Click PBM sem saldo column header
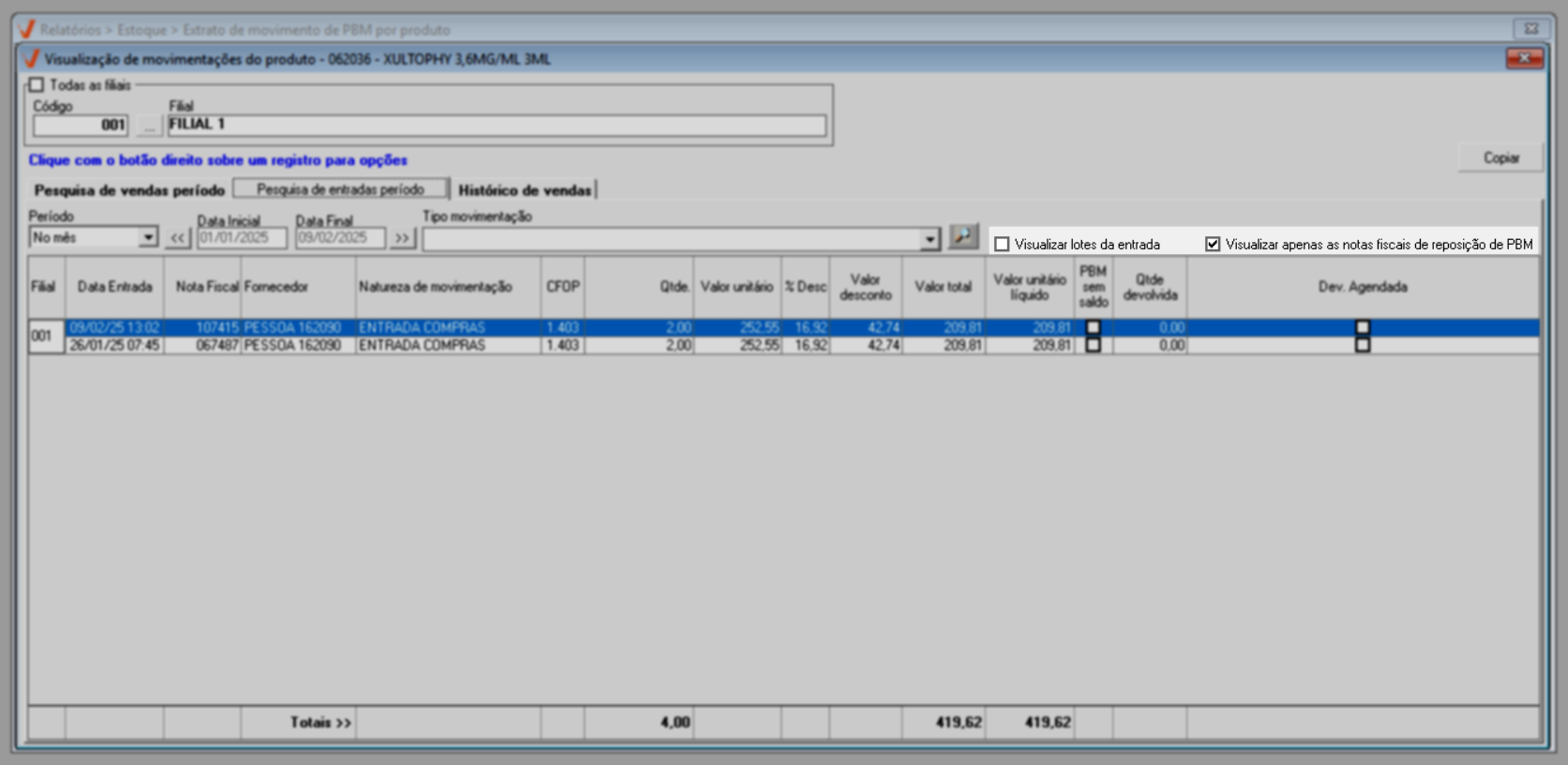This screenshot has width=1568, height=765. [x=1093, y=287]
